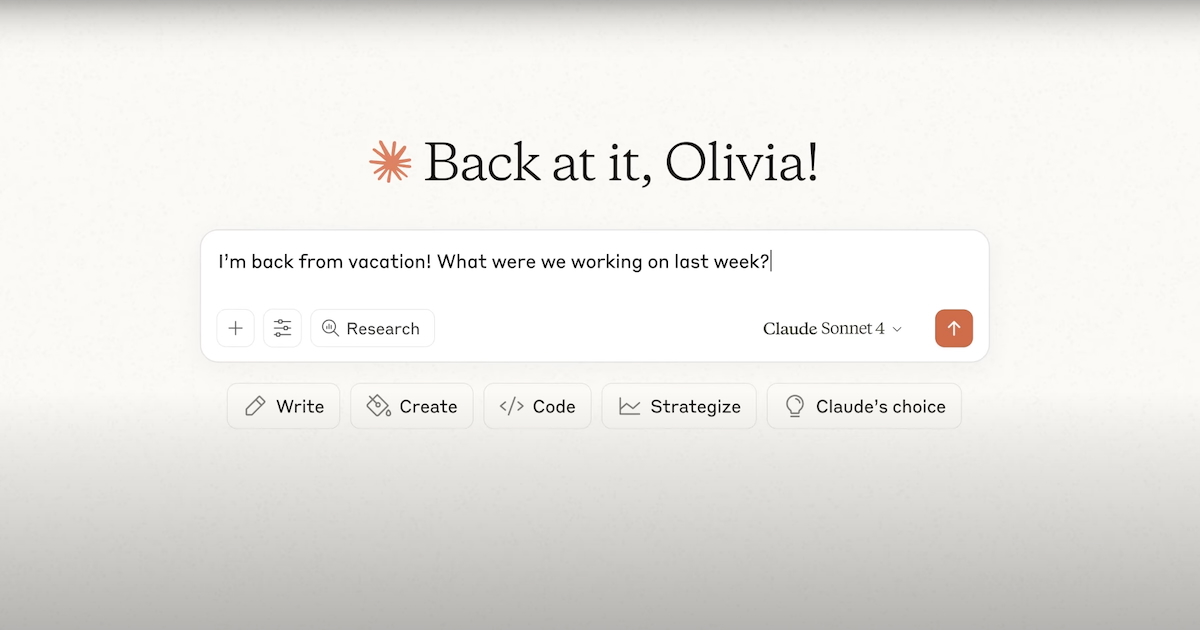Click the "Back at it, Olivia!" greeting
The height and width of the screenshot is (630, 1200).
coord(620,162)
